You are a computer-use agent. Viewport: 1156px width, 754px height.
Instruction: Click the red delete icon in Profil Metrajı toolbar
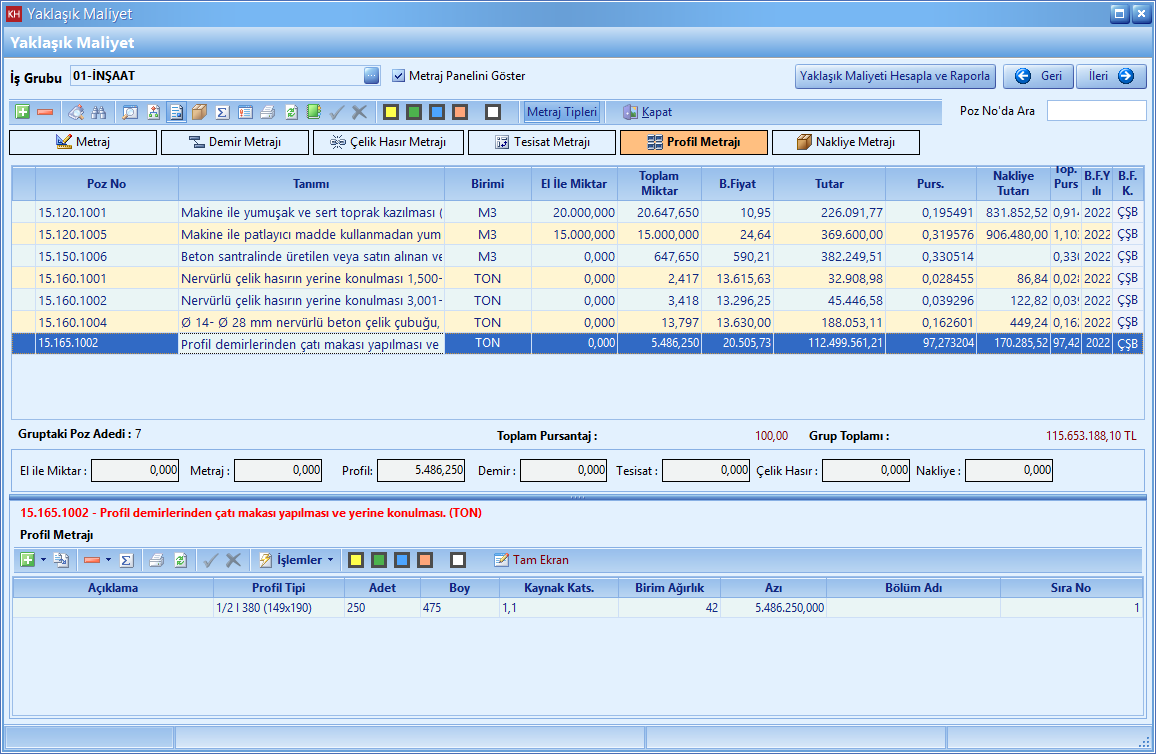(x=91, y=560)
